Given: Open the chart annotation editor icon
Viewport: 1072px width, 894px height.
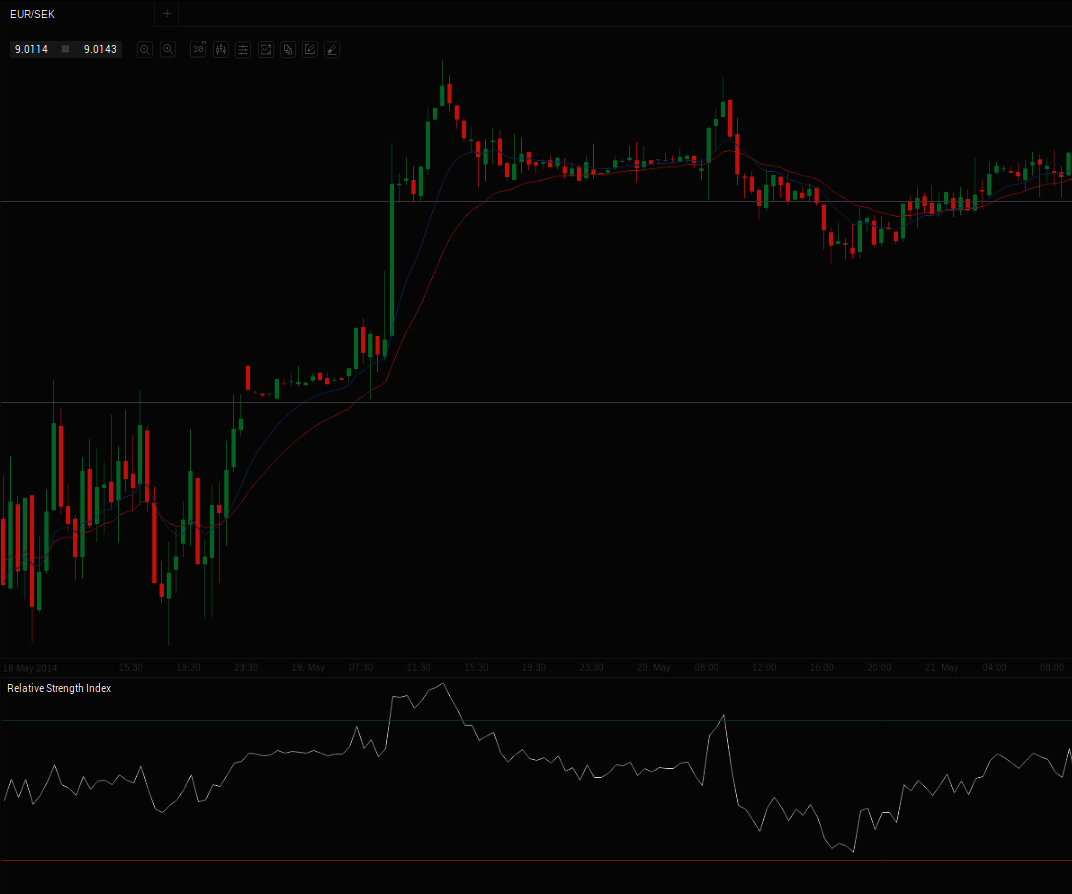Looking at the screenshot, I should pos(310,49).
